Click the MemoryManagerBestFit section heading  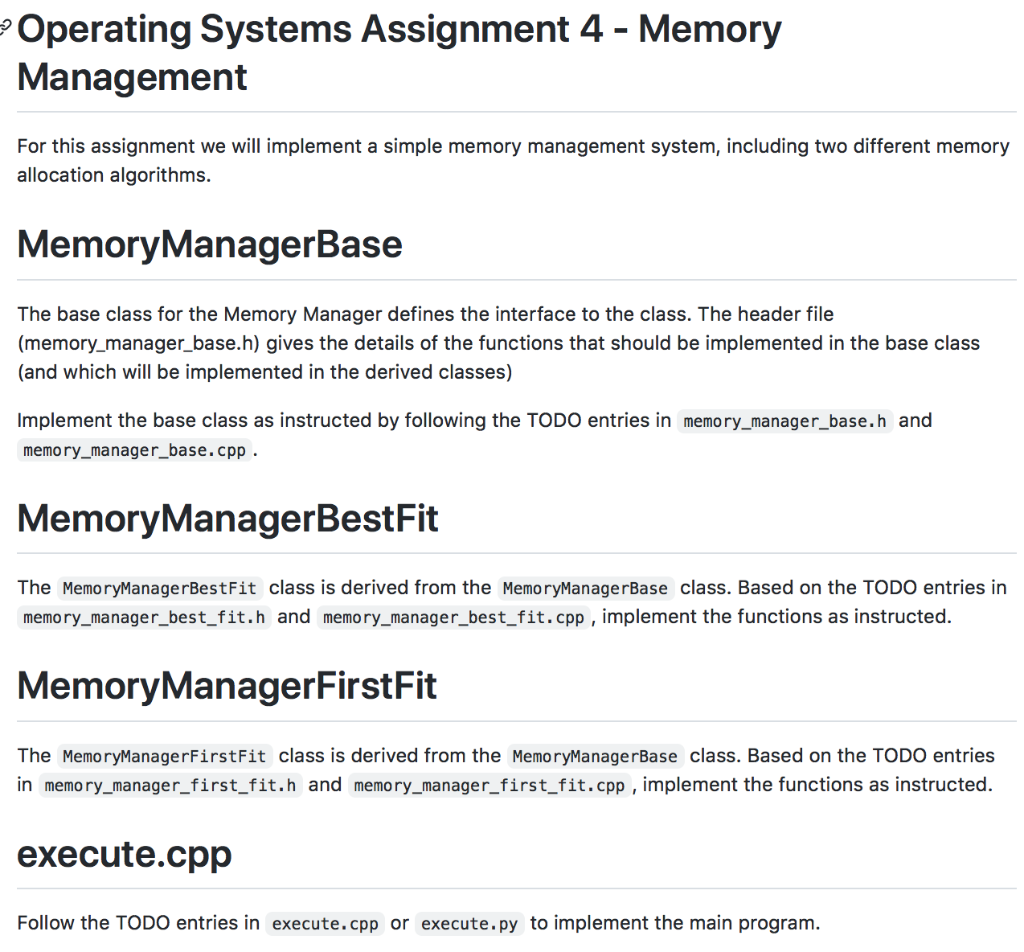(227, 518)
